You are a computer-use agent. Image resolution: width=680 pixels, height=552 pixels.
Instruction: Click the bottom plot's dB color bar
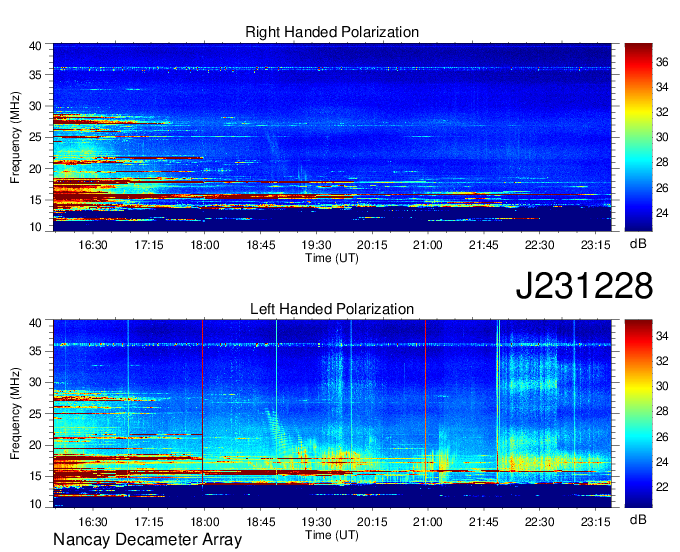[x=638, y=414]
